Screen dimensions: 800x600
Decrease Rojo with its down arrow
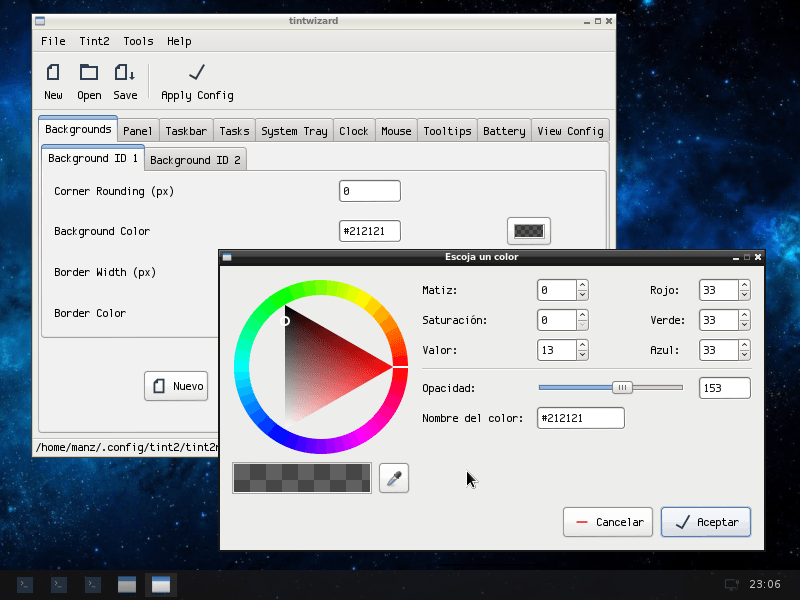point(744,295)
